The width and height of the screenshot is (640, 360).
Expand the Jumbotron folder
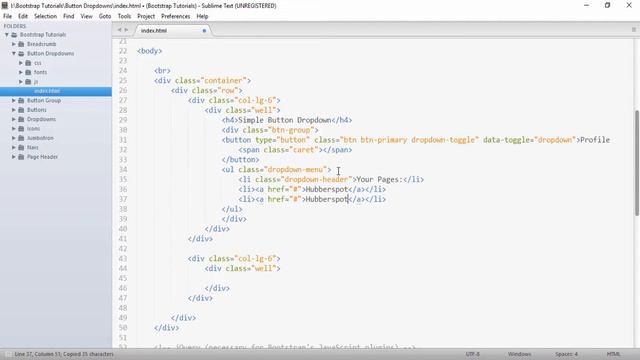13,138
